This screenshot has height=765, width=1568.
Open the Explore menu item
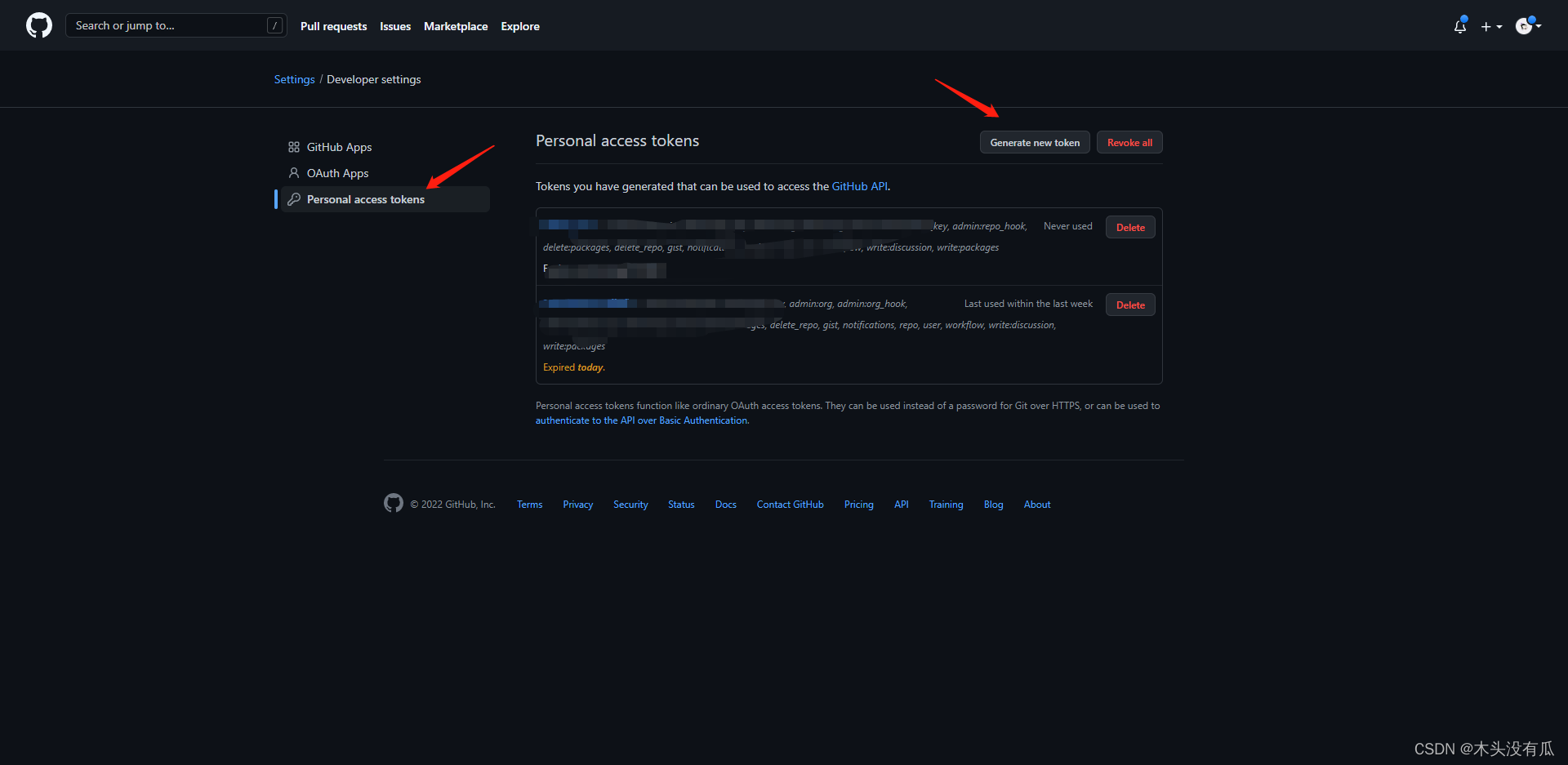click(520, 25)
